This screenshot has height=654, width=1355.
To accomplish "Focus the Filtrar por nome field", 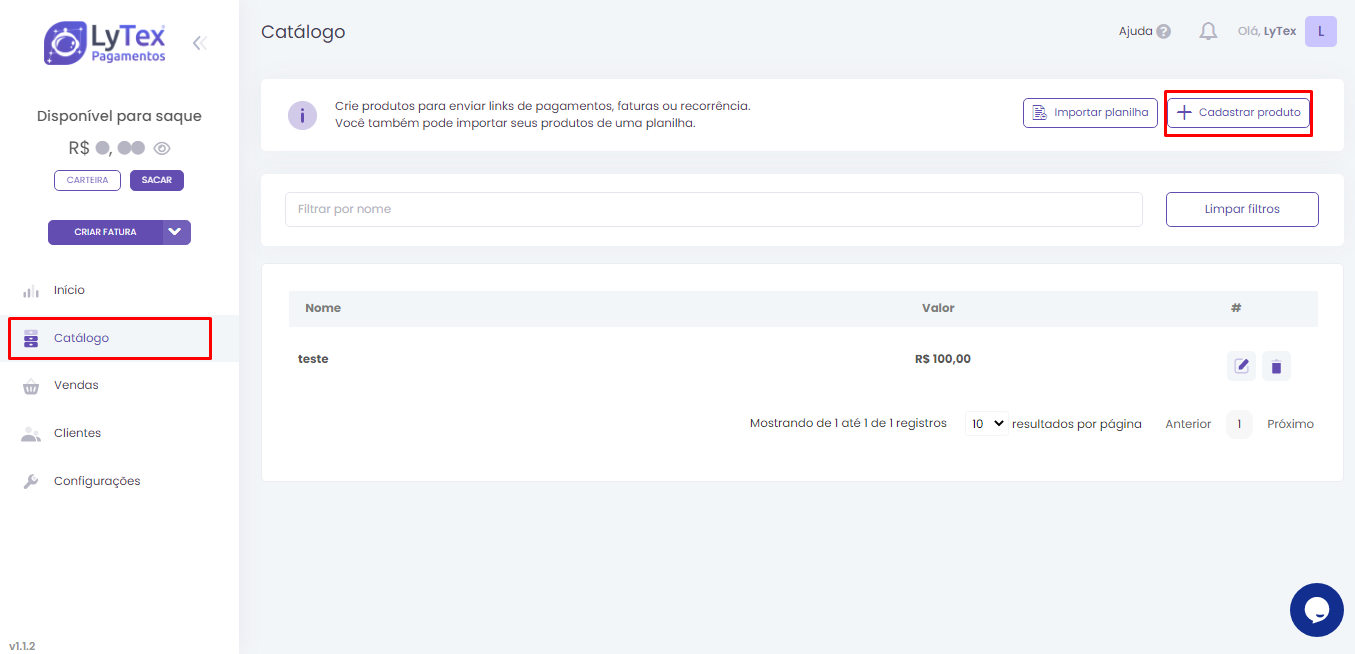I will pyautogui.click(x=713, y=209).
